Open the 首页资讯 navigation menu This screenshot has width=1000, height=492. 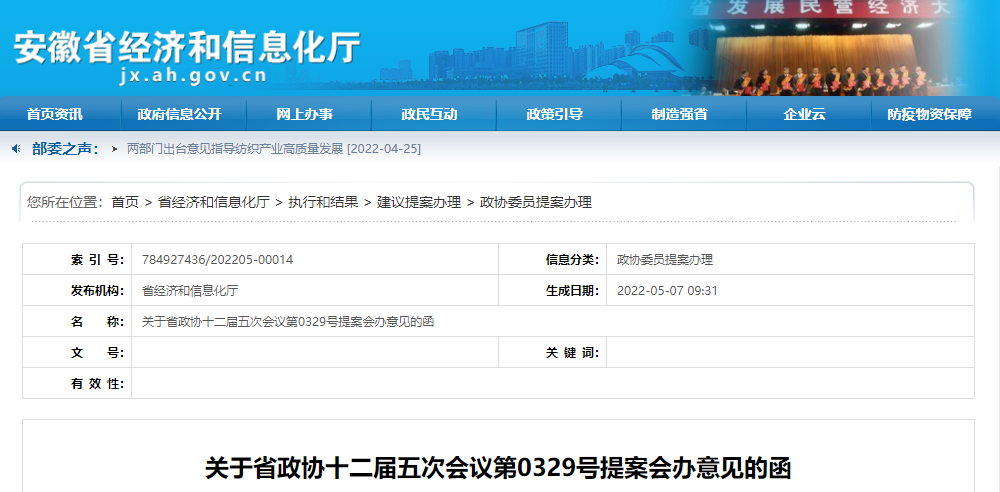(x=55, y=114)
